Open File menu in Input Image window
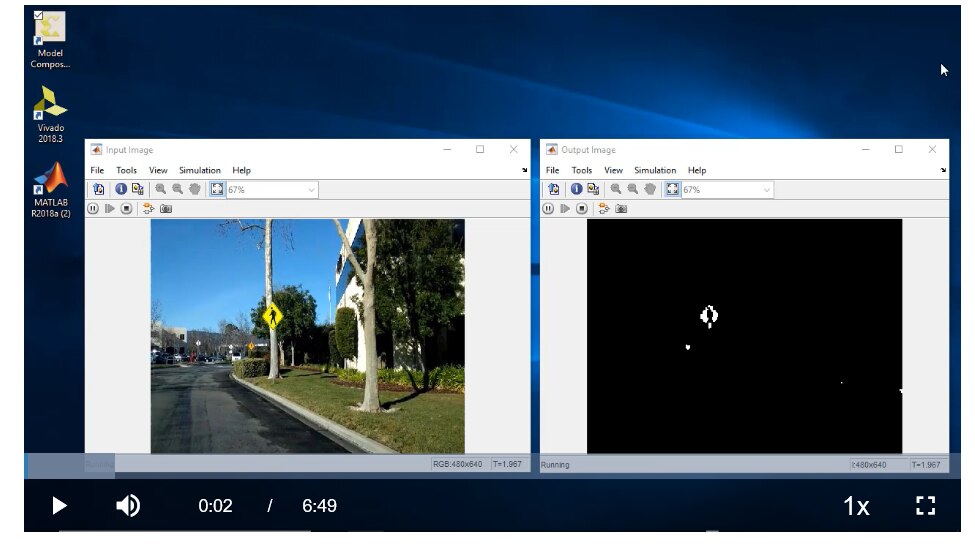The height and width of the screenshot is (557, 975). pyautogui.click(x=97, y=170)
